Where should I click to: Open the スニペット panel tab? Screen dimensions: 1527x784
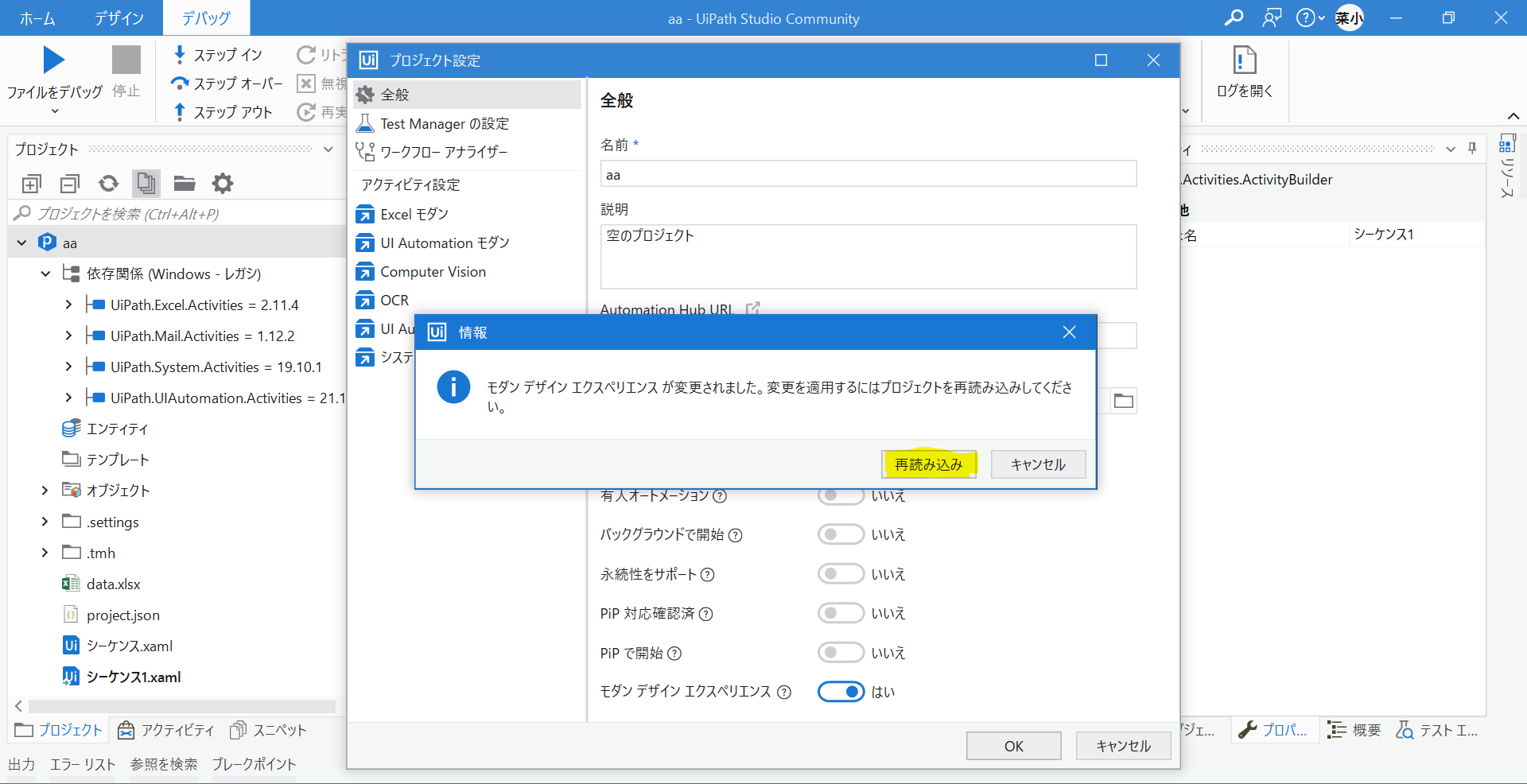268,730
